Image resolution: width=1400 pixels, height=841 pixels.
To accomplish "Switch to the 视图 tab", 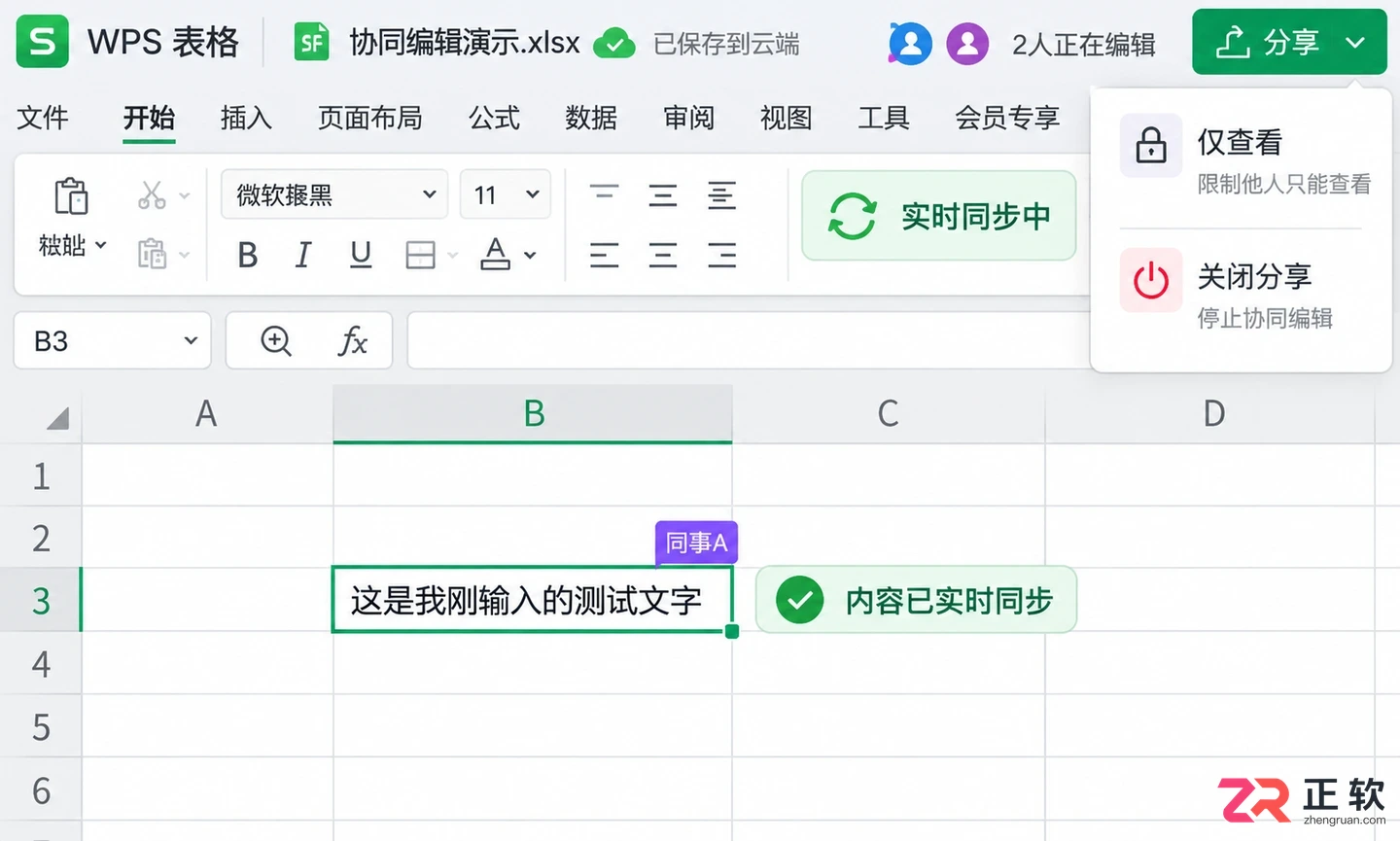I will click(x=786, y=118).
